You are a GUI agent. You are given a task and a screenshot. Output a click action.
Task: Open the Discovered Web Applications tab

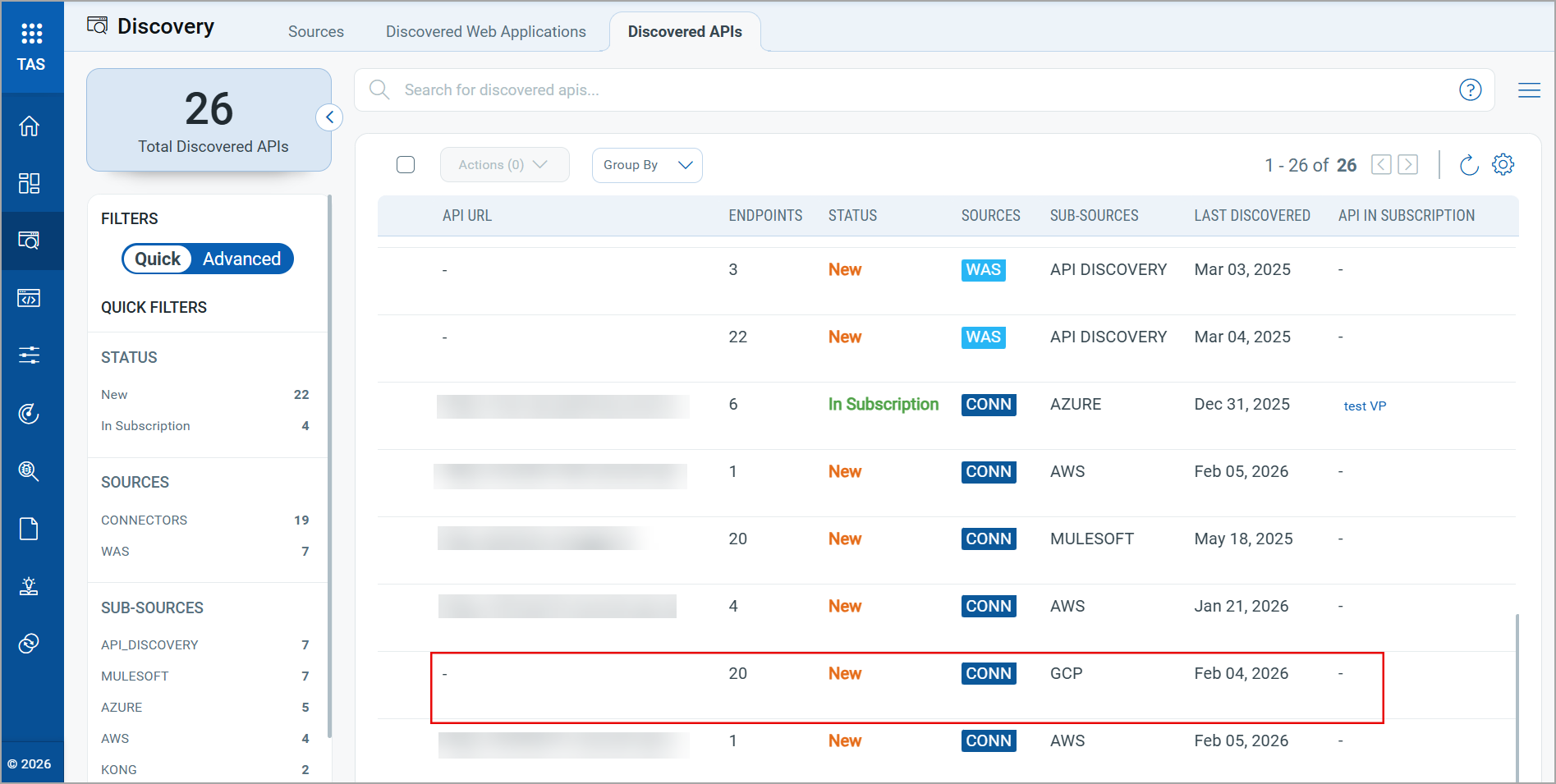pos(485,32)
